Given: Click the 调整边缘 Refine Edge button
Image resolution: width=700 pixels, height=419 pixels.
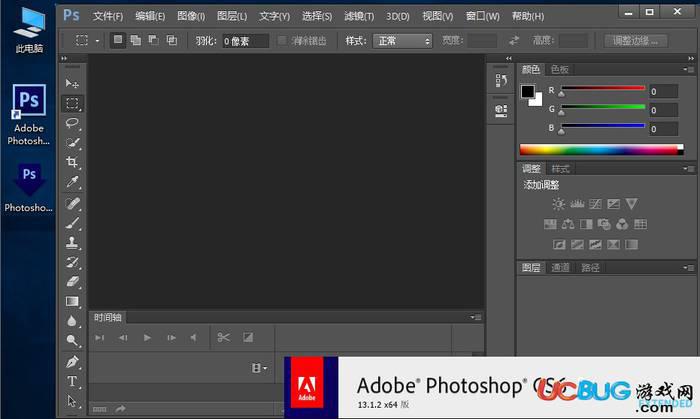Looking at the screenshot, I should (x=636, y=41).
